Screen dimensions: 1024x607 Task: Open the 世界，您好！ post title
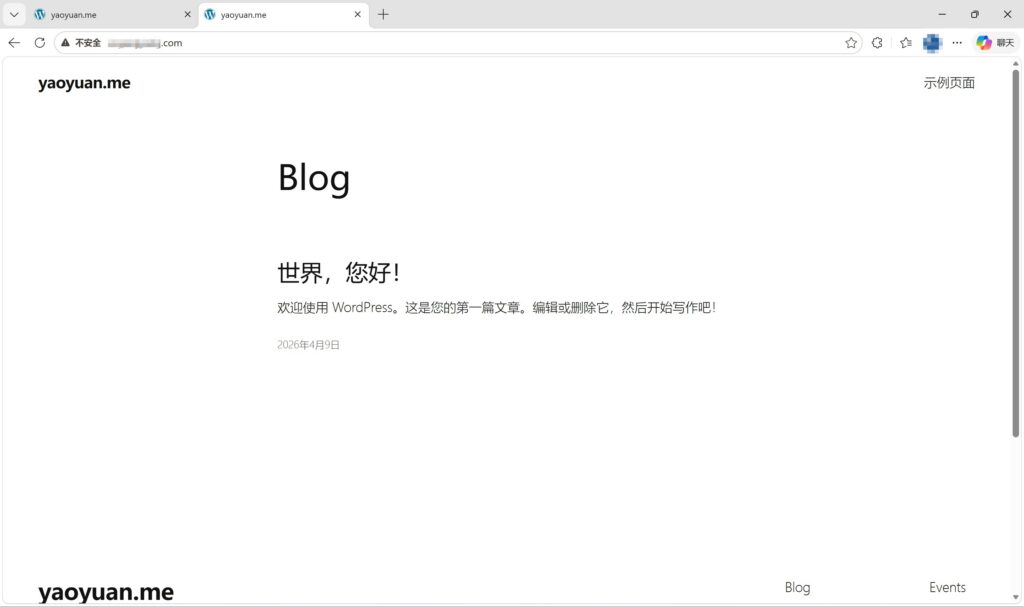339,272
